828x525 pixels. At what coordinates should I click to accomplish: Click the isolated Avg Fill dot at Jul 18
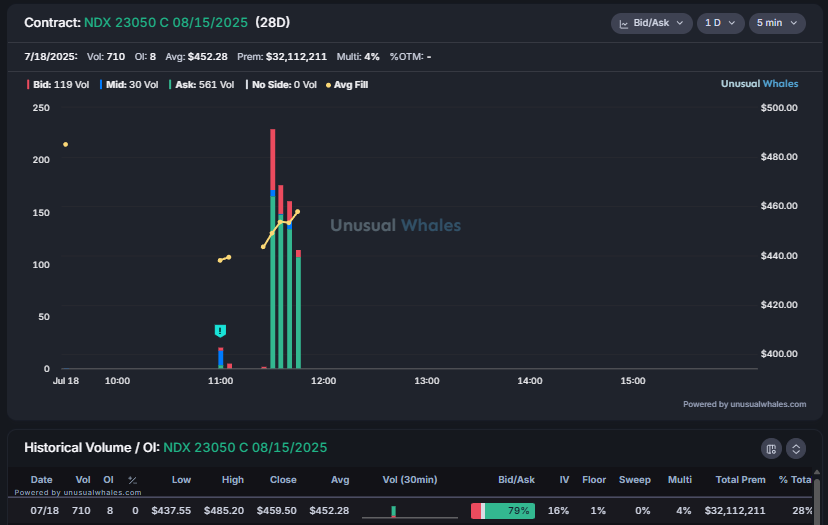(65, 144)
